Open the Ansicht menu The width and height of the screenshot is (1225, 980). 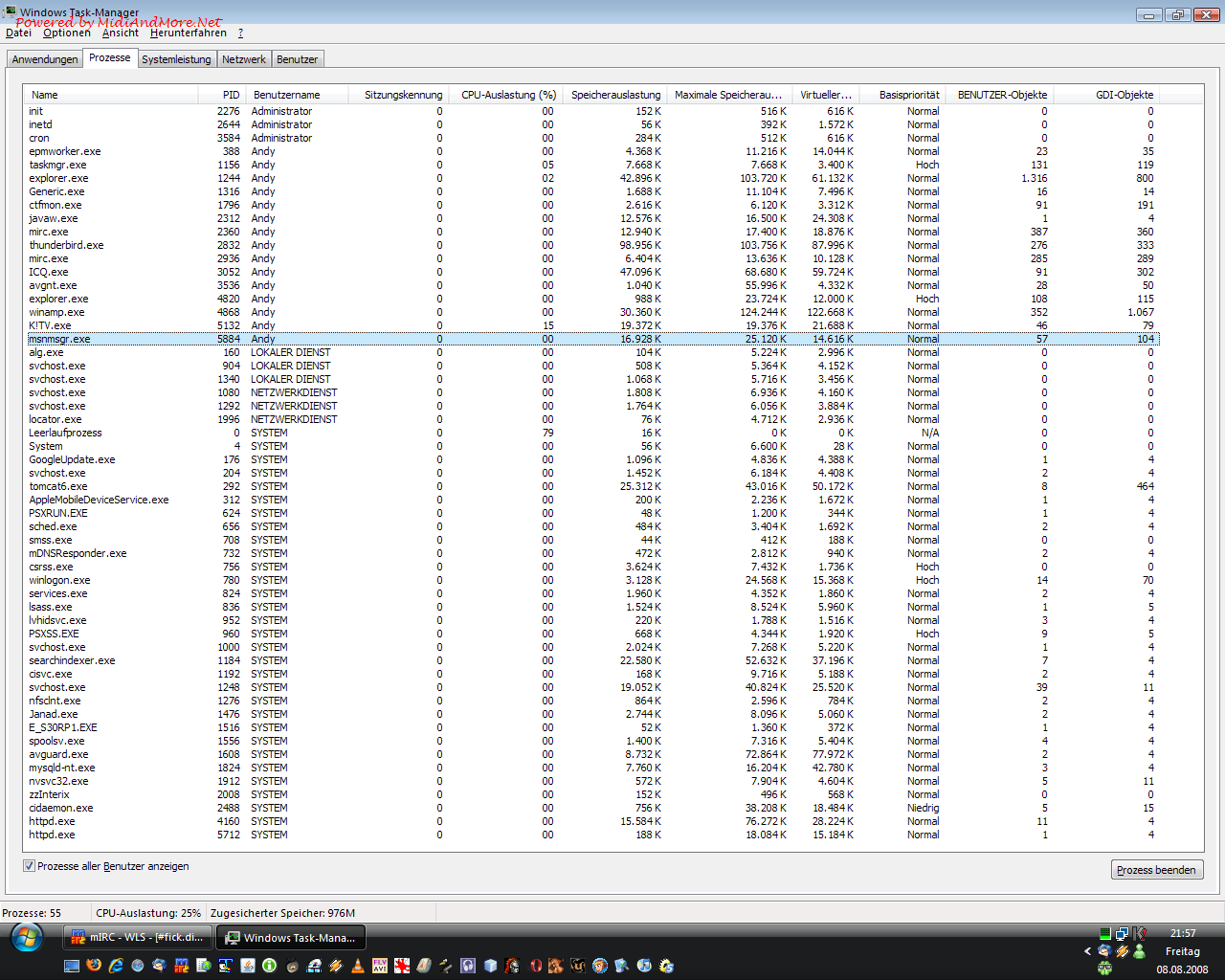coord(120,33)
